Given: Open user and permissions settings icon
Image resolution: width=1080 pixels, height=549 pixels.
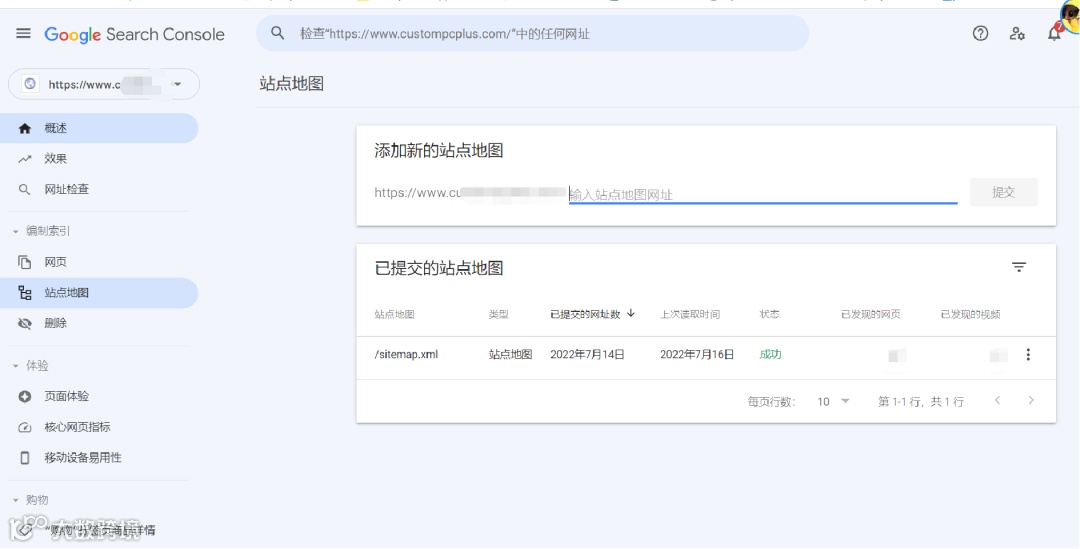Looking at the screenshot, I should (x=1017, y=33).
